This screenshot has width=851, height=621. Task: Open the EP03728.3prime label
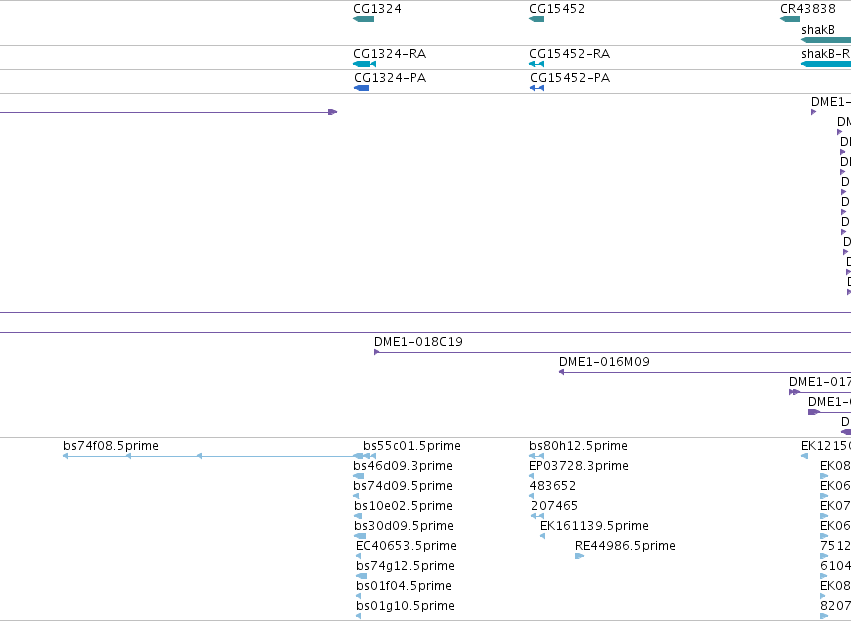point(579,466)
